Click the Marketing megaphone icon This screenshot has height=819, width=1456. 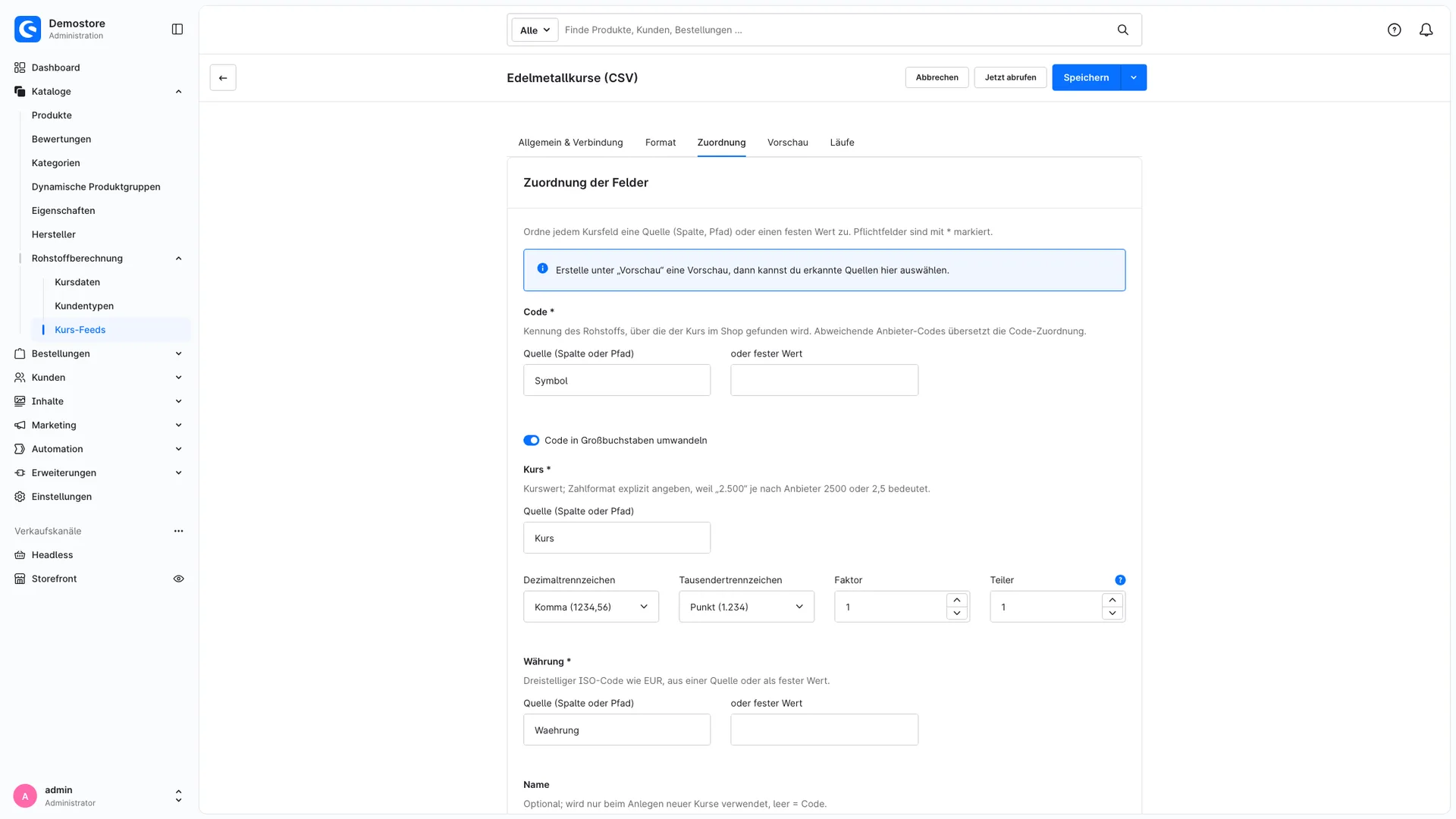click(x=20, y=425)
